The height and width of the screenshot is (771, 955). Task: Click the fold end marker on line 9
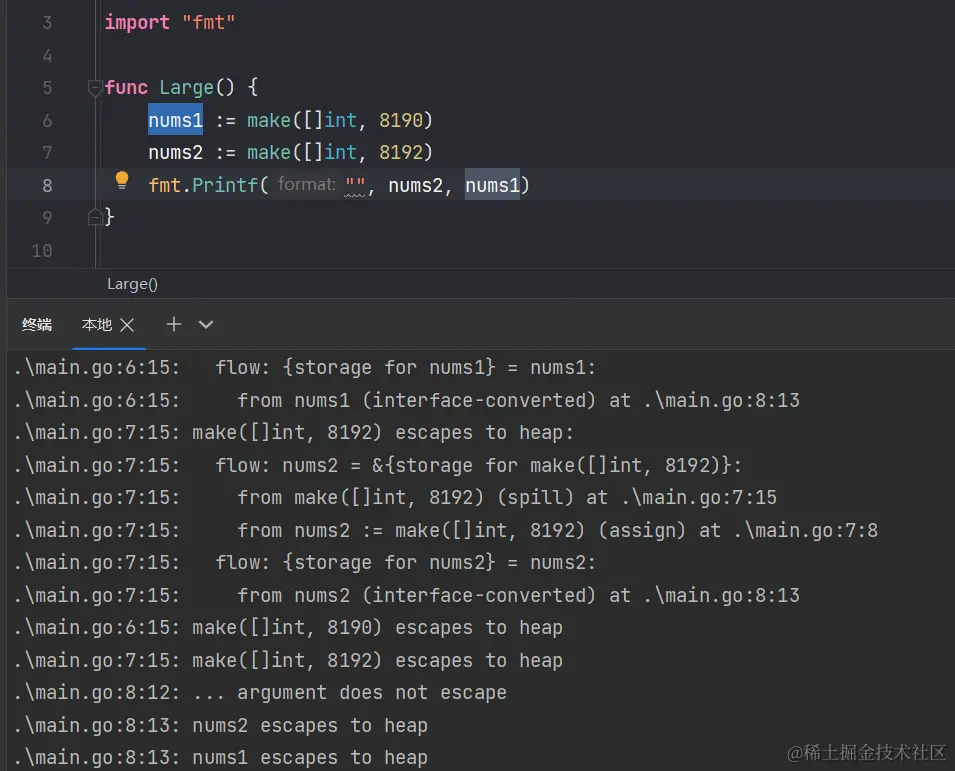(x=94, y=217)
